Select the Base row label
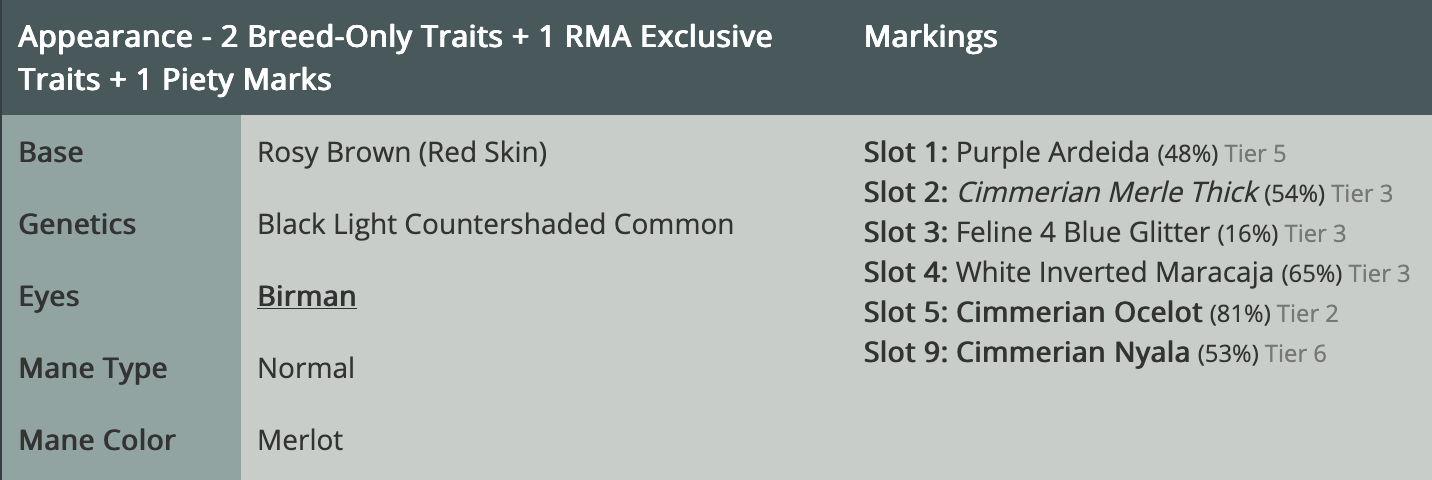The height and width of the screenshot is (480, 1432). (x=51, y=152)
